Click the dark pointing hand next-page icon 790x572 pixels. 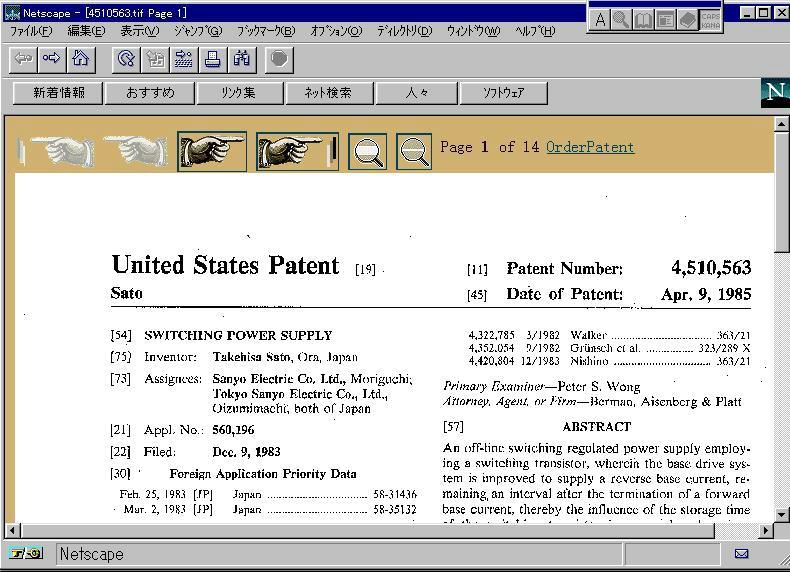point(212,151)
